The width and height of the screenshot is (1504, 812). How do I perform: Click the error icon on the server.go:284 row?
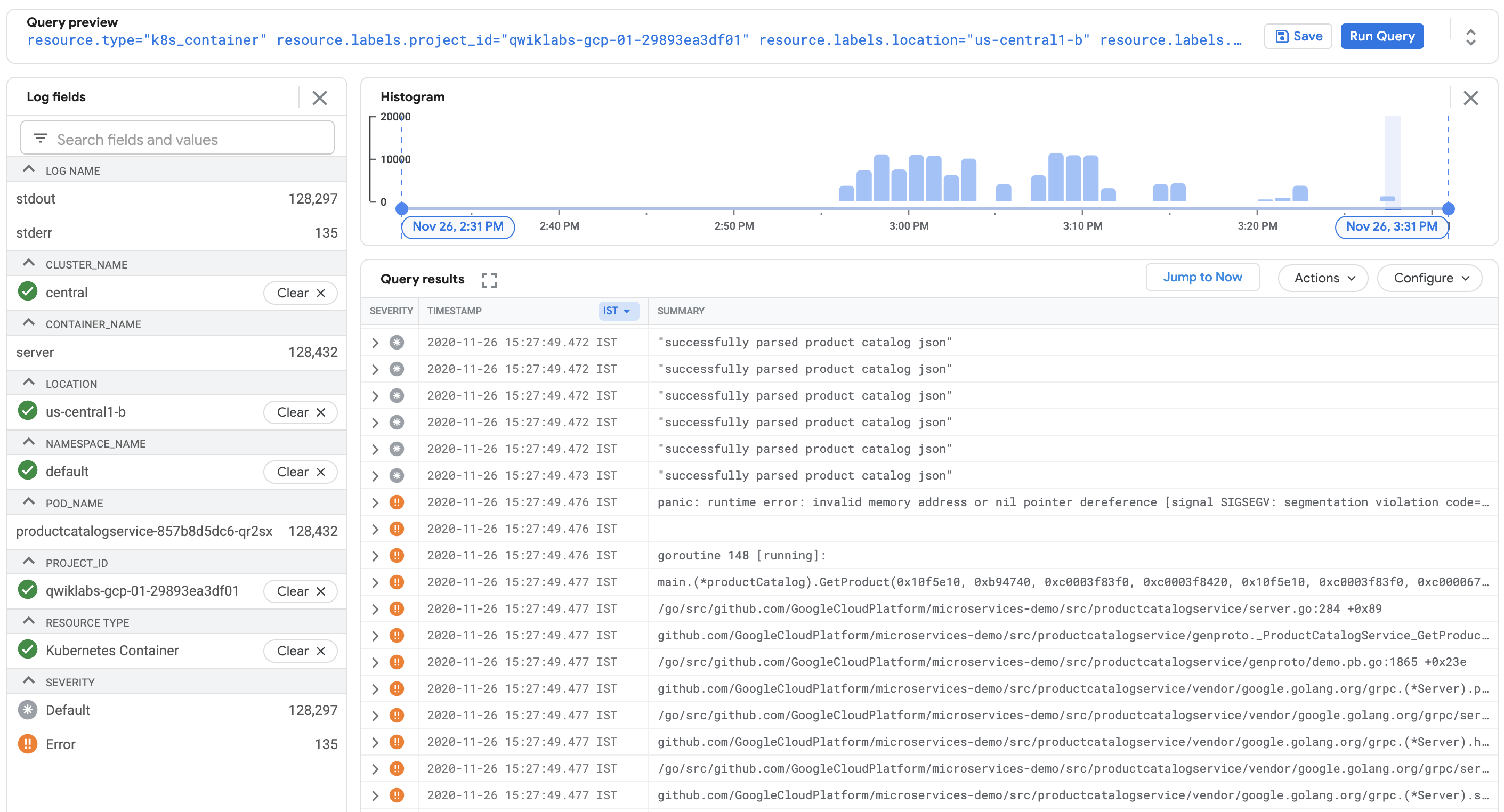tap(397, 609)
